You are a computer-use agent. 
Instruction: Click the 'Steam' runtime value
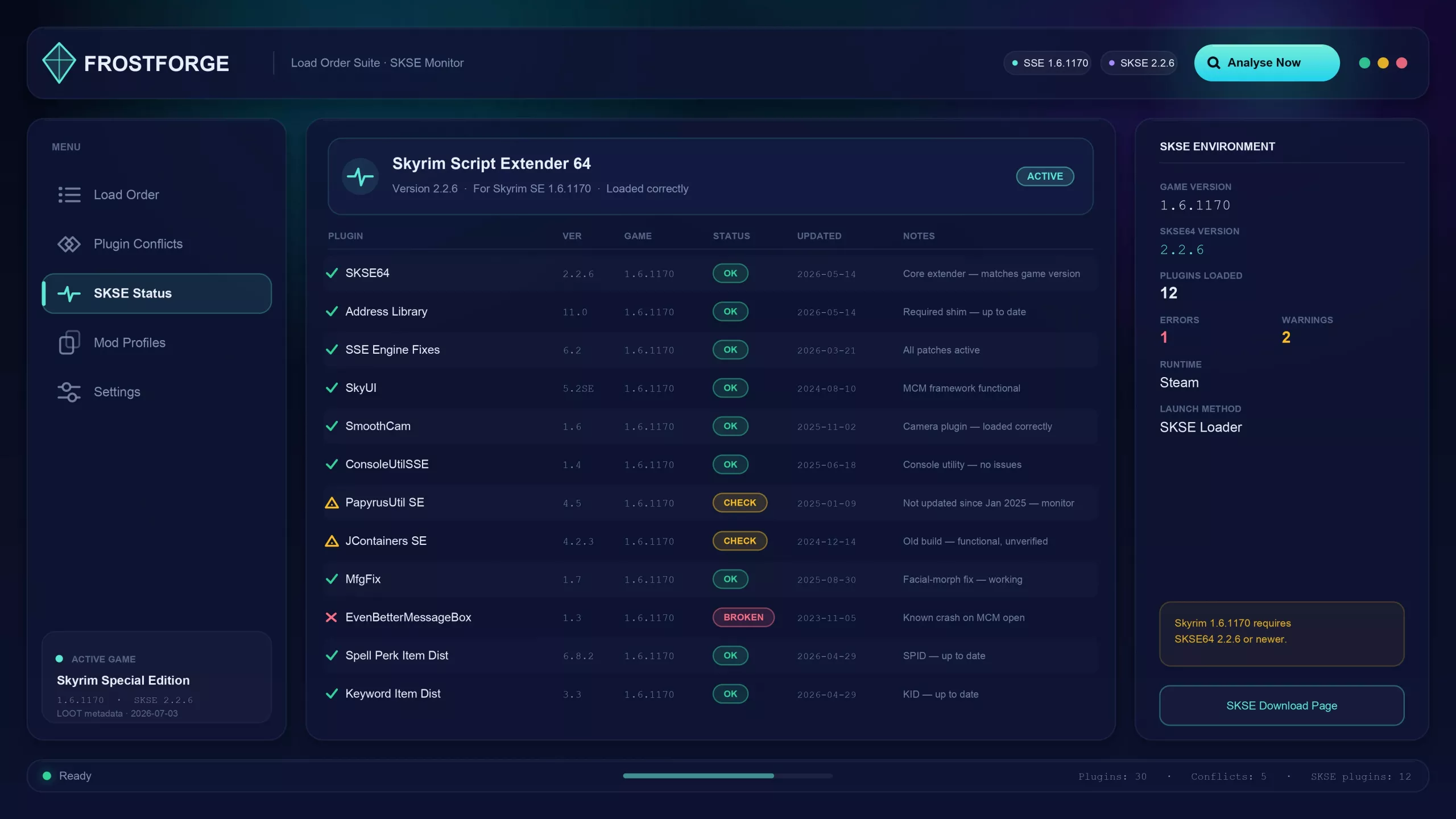pyautogui.click(x=1179, y=383)
